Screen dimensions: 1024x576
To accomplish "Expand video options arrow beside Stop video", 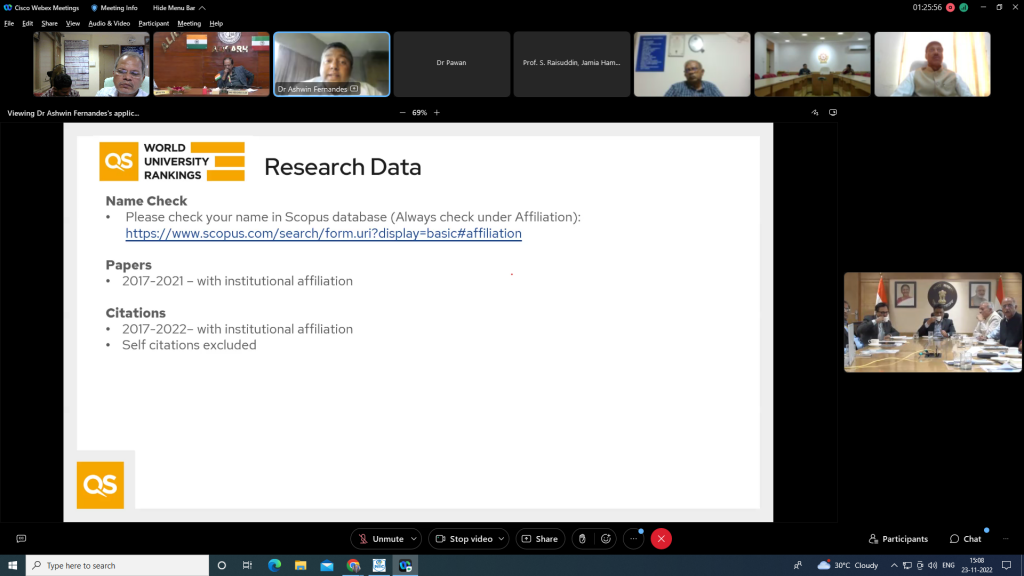I will click(x=501, y=539).
